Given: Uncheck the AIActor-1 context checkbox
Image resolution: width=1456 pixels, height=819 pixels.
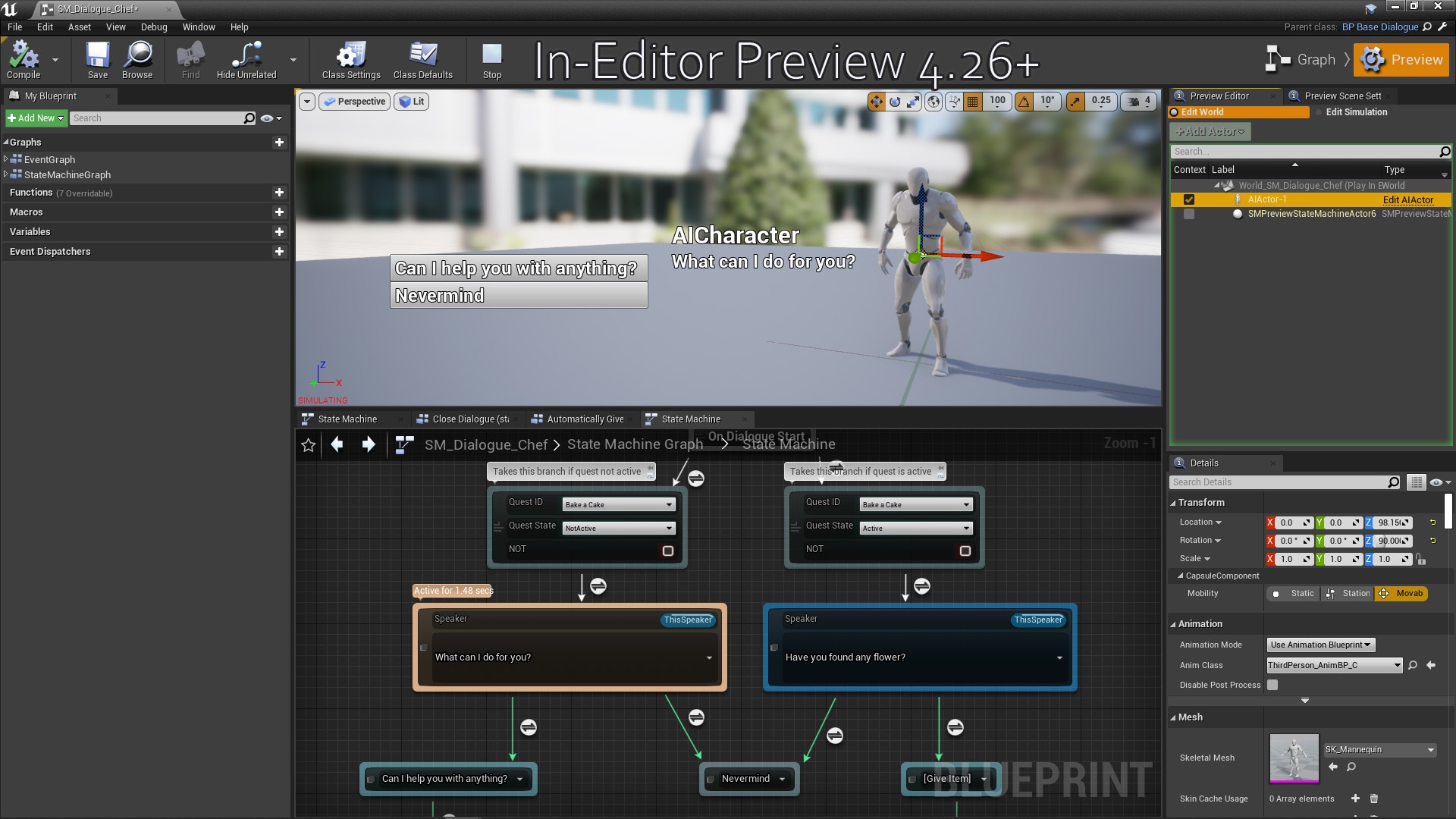Looking at the screenshot, I should pyautogui.click(x=1189, y=199).
